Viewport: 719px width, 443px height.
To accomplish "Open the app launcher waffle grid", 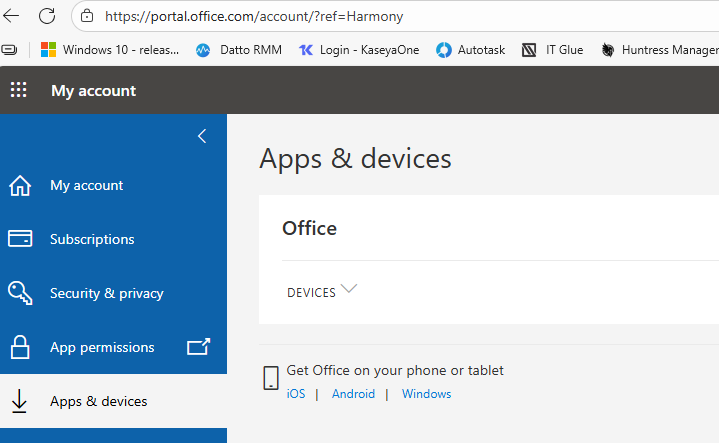I will point(18,90).
